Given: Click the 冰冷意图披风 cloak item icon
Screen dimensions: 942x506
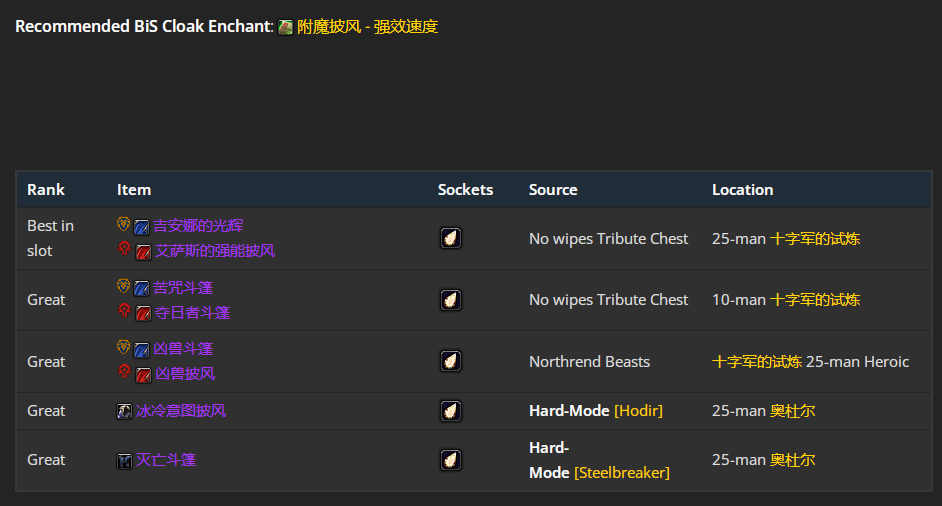Looking at the screenshot, I should point(124,411).
